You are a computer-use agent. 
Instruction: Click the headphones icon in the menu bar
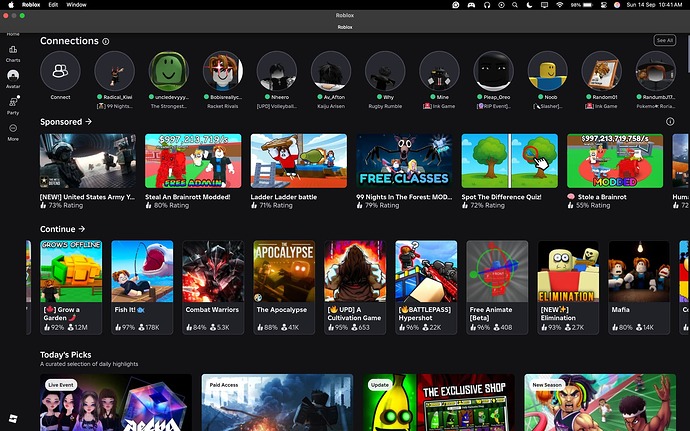487,5
